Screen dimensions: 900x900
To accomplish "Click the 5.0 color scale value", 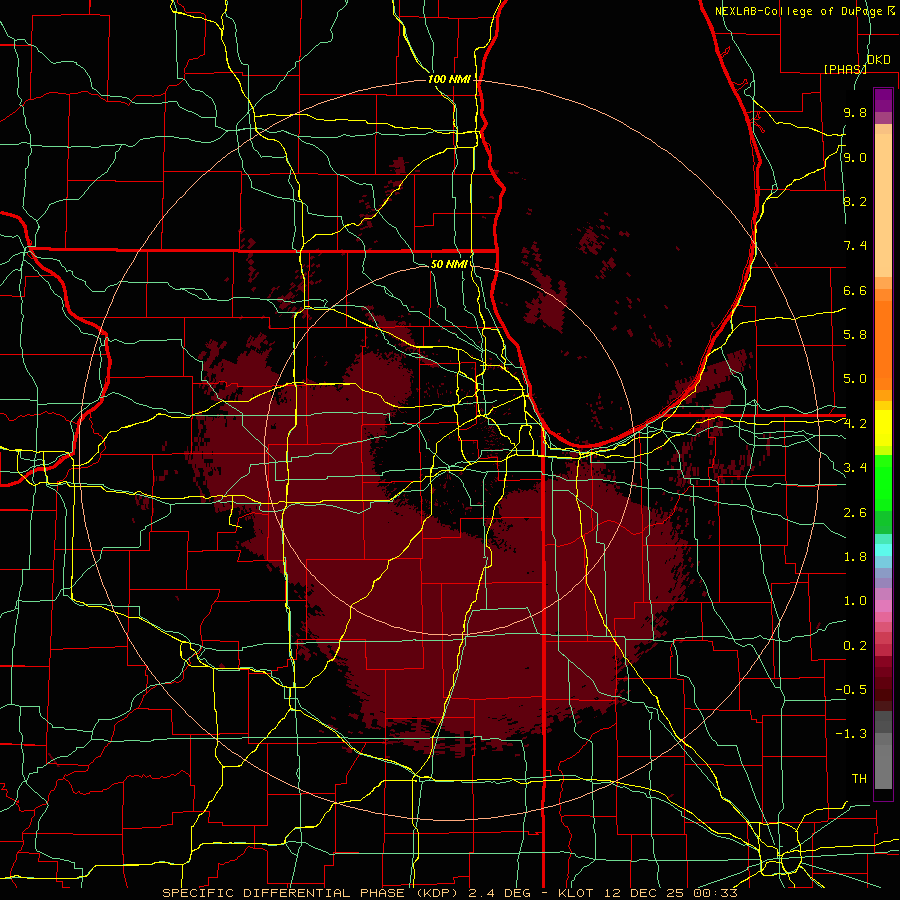I will click(x=855, y=379).
